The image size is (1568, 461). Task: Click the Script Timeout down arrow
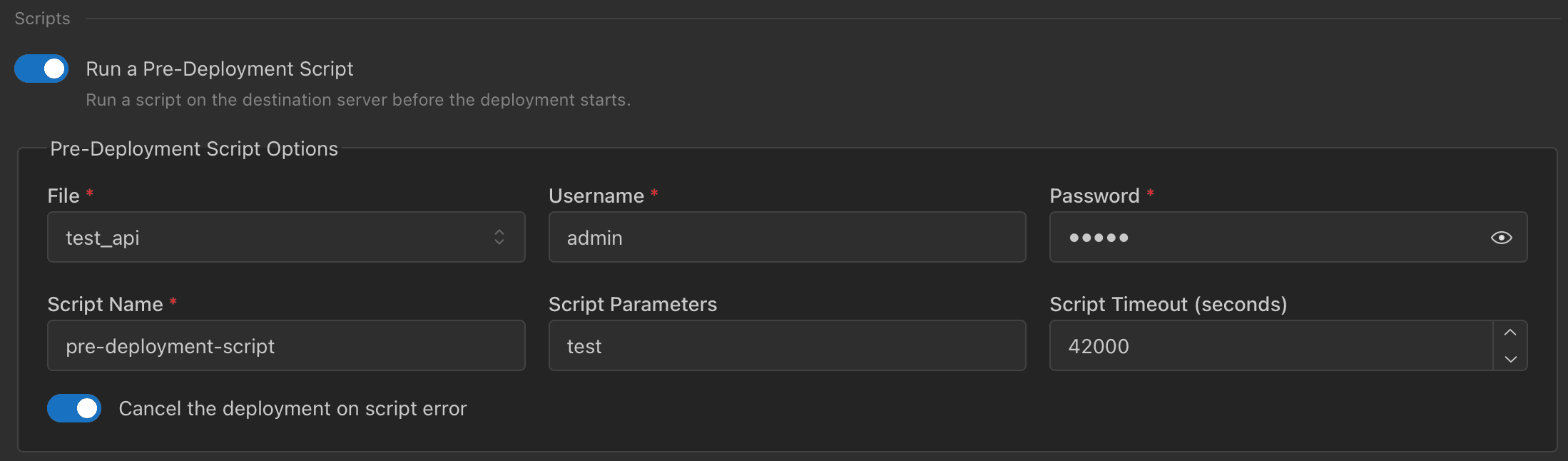[x=1510, y=360]
